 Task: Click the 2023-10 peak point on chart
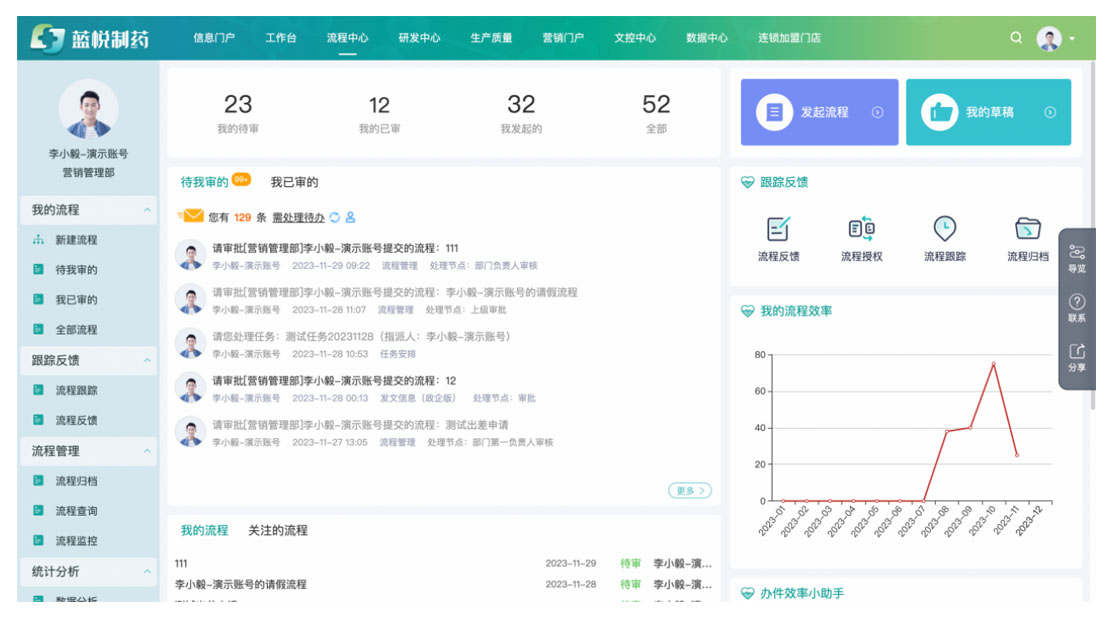(x=993, y=363)
